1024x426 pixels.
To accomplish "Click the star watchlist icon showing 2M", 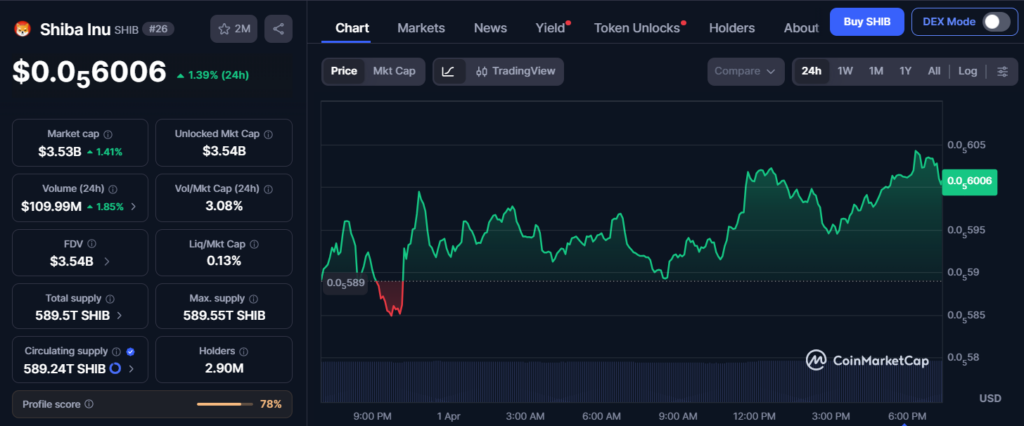I will pyautogui.click(x=234, y=29).
